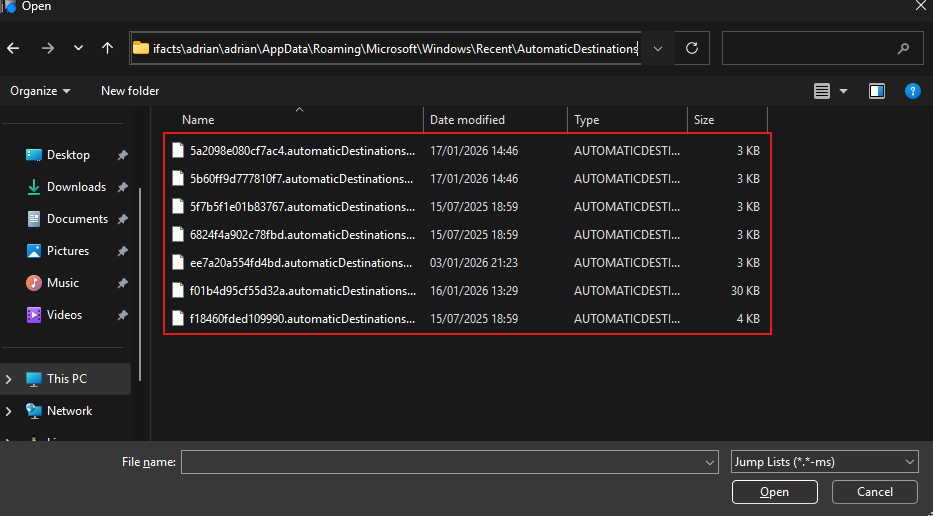Select the Music folder in sidebar
The width and height of the screenshot is (933, 516).
pyautogui.click(x=62, y=283)
